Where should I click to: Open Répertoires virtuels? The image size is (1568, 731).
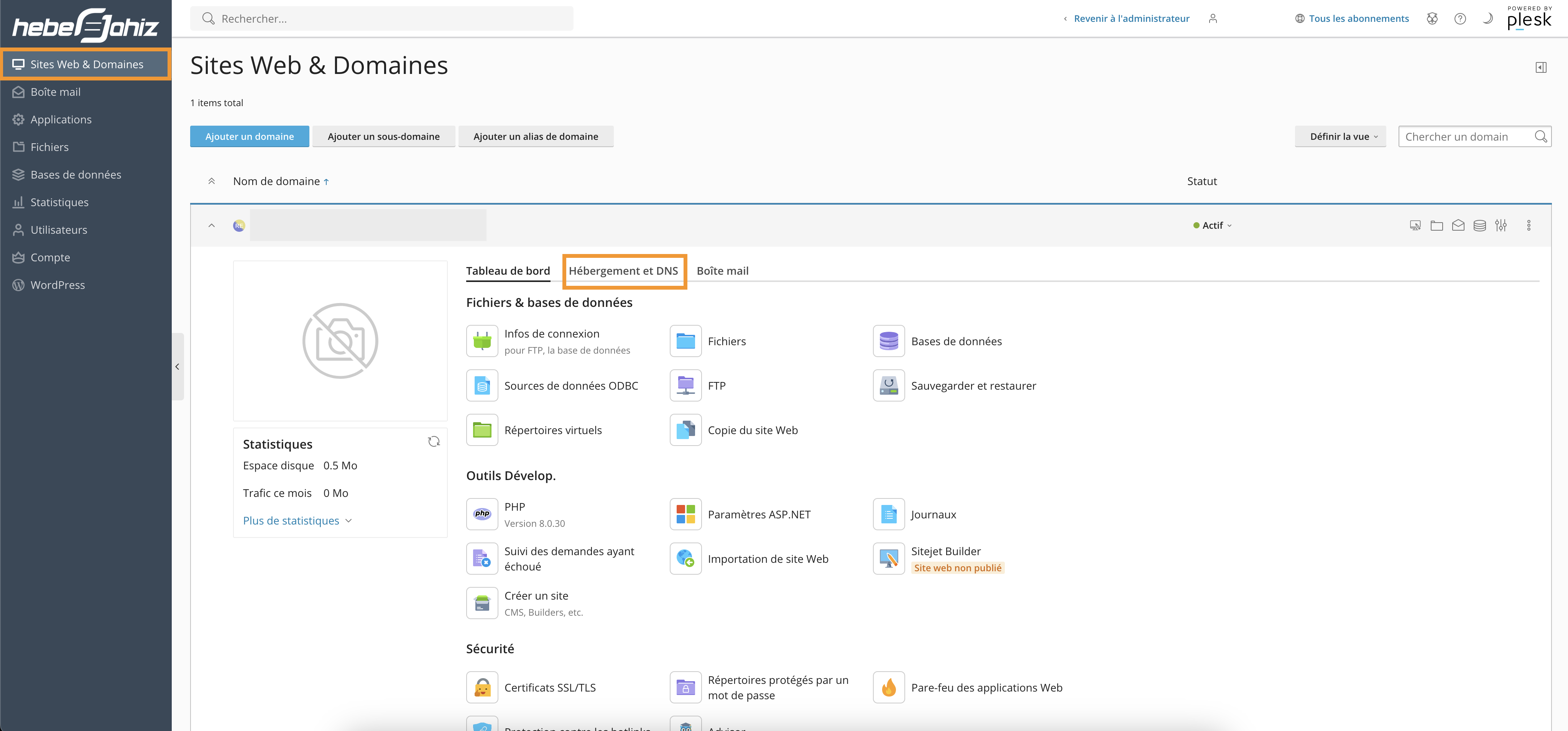[552, 430]
